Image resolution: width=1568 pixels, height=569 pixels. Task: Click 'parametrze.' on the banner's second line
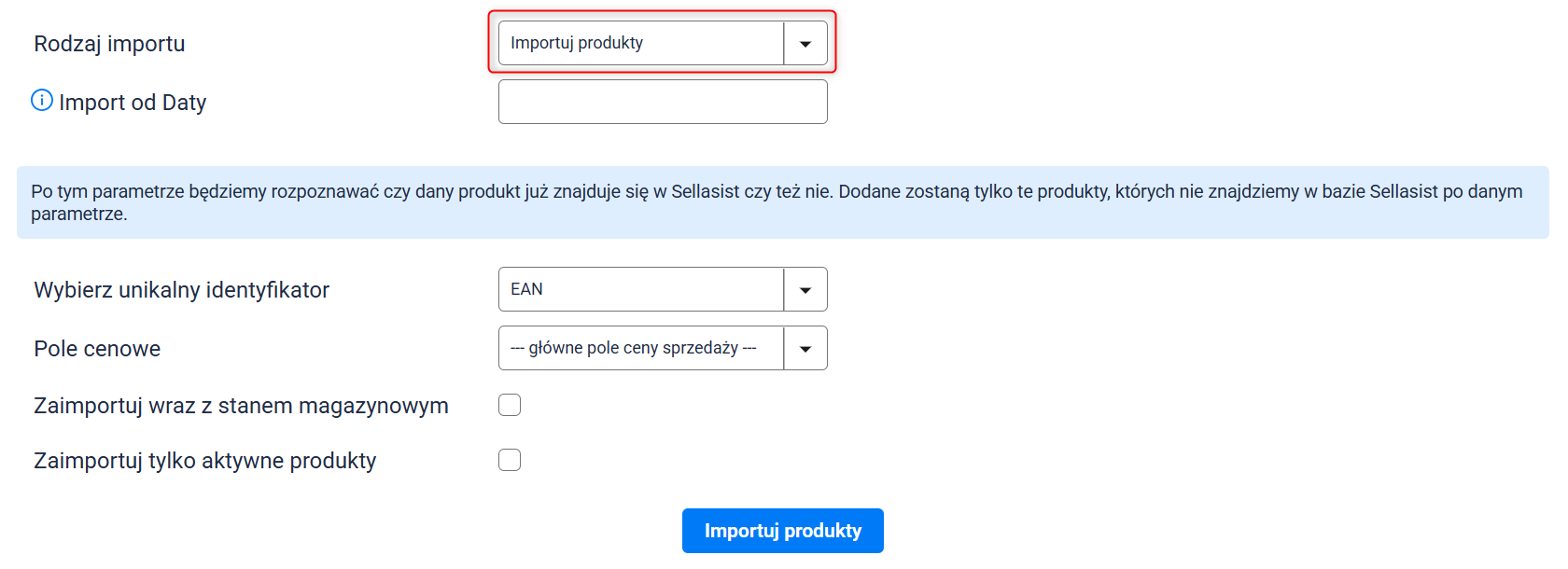[78, 215]
